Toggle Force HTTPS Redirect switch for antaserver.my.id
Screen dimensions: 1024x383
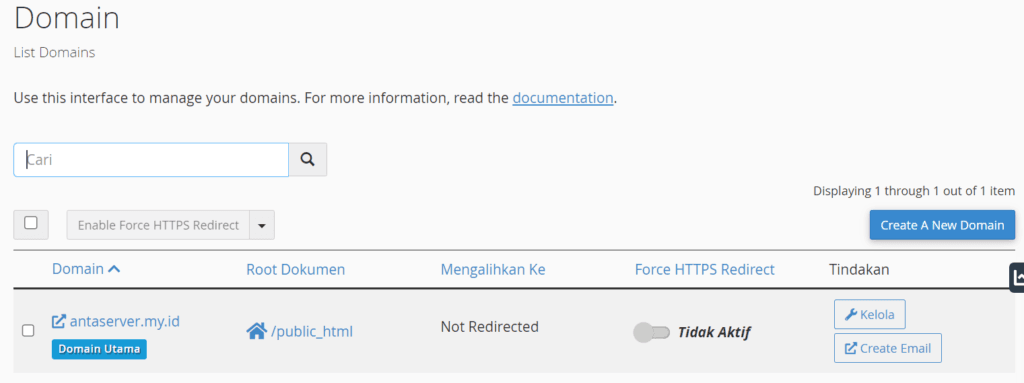pos(652,333)
